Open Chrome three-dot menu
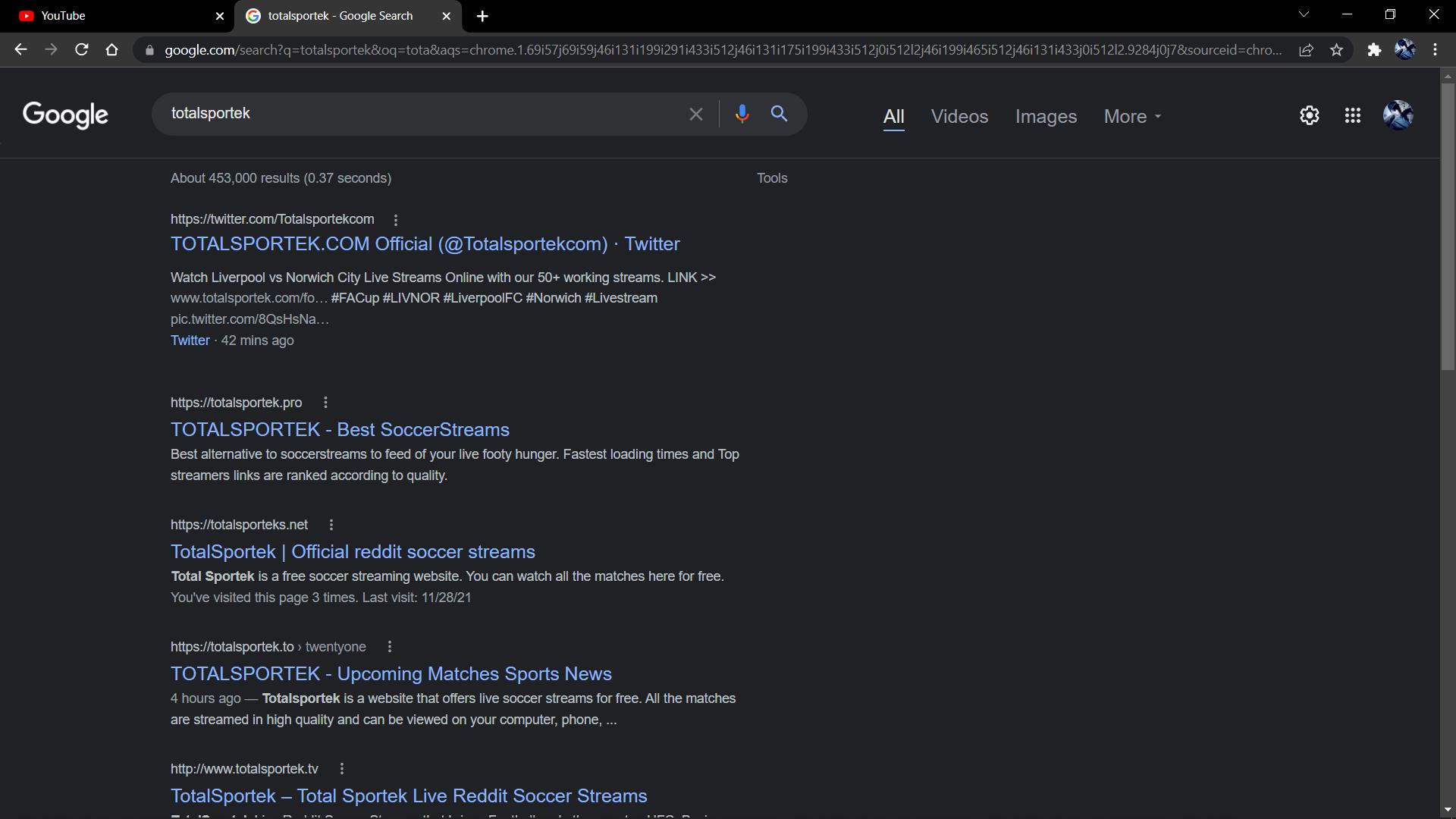This screenshot has height=819, width=1456. tap(1435, 50)
